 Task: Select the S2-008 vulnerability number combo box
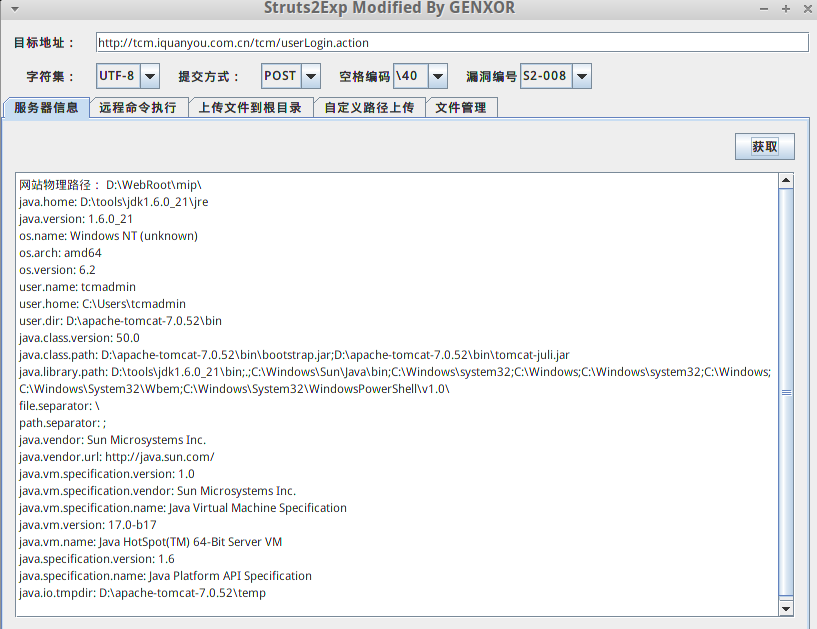click(556, 76)
